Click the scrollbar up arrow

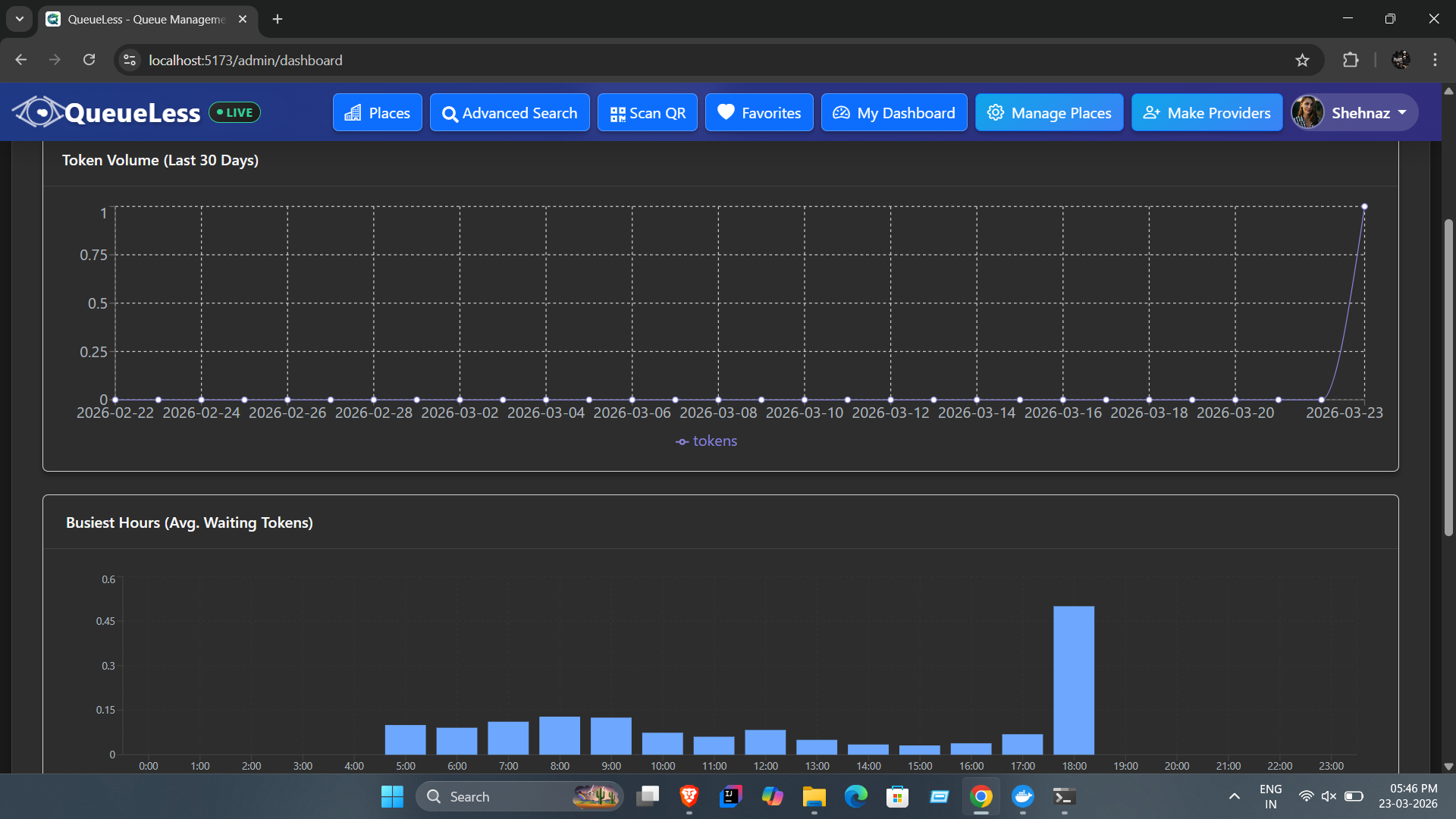click(x=1448, y=91)
